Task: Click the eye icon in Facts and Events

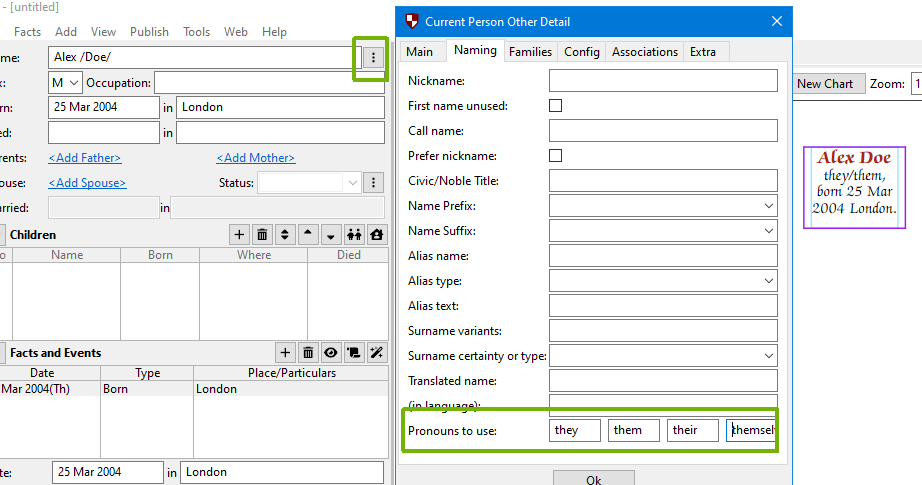Action: pos(331,353)
